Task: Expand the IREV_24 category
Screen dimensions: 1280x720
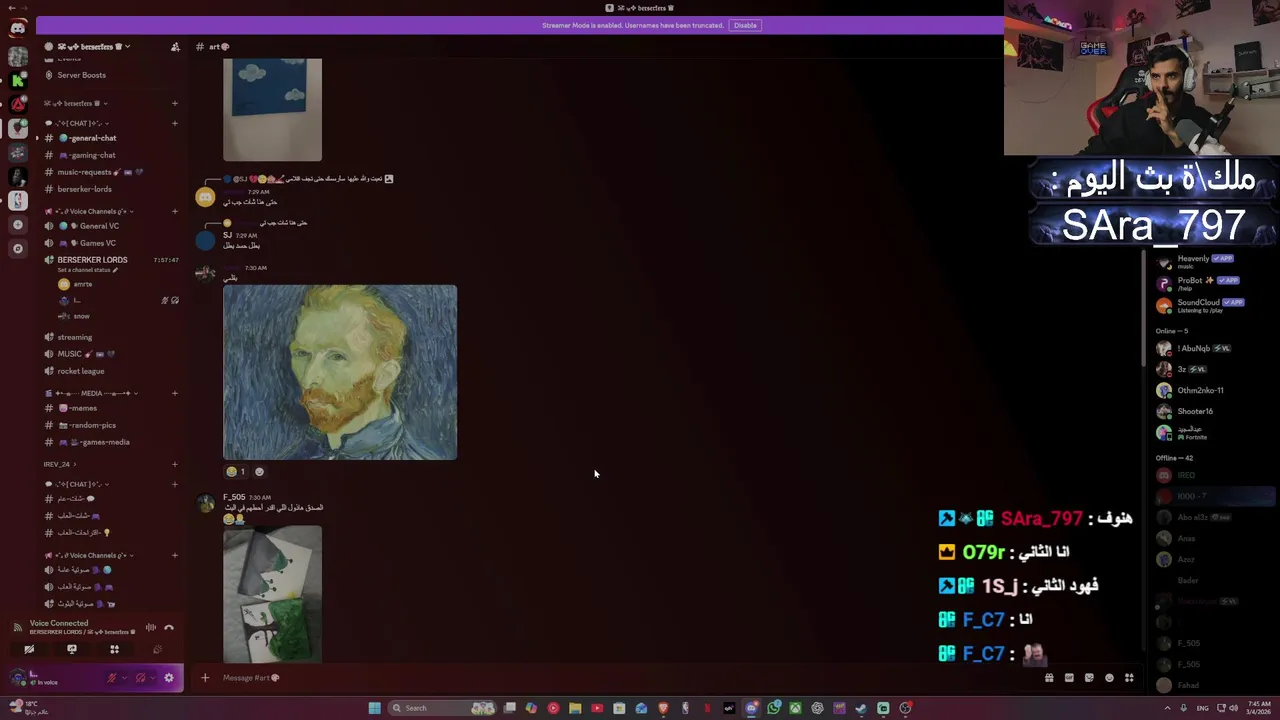Action: click(59, 464)
